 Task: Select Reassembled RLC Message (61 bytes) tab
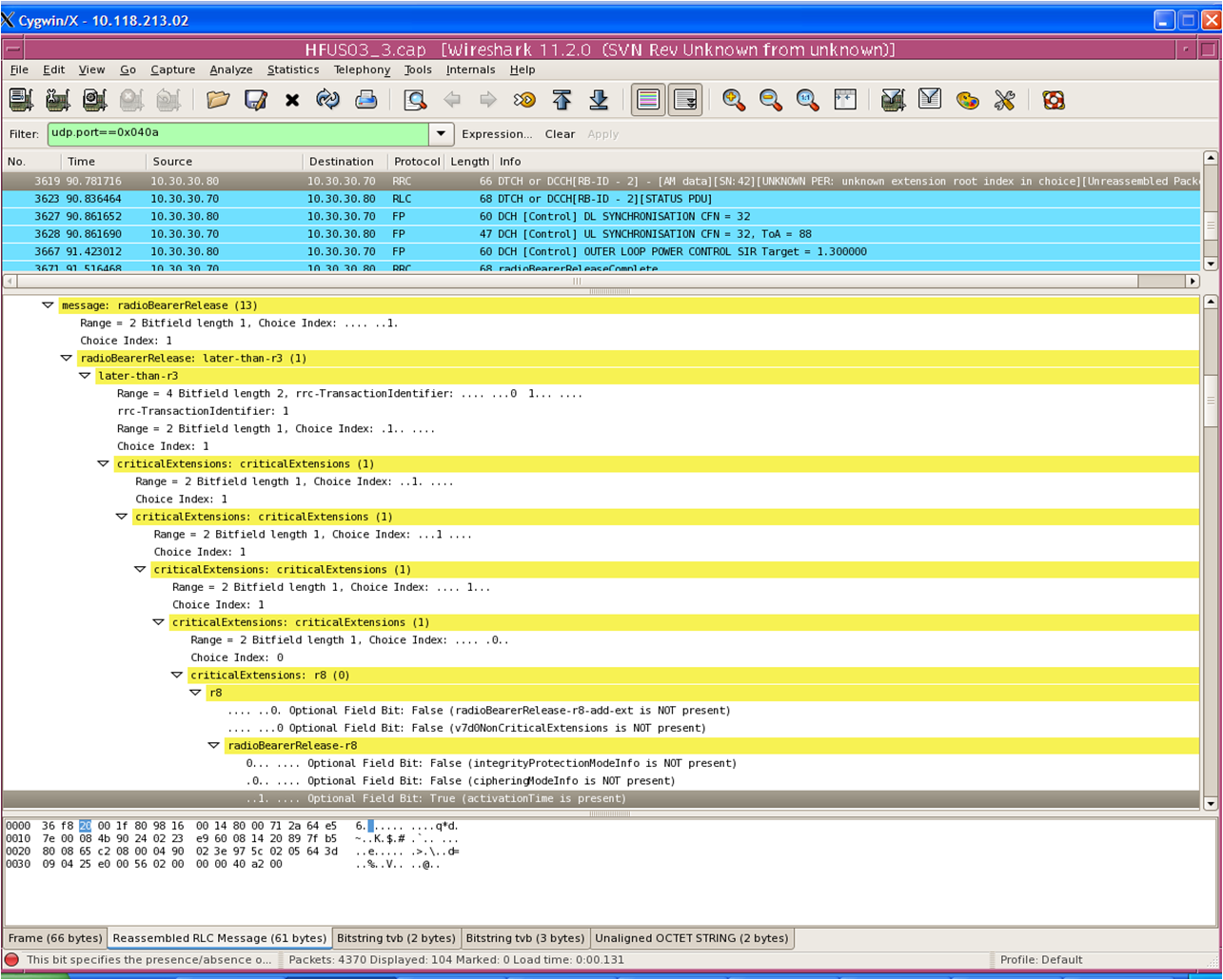[219, 938]
